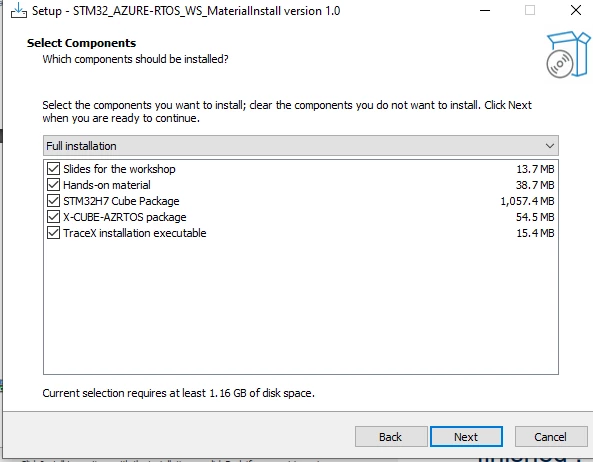The width and height of the screenshot is (593, 462).
Task: Open the Full installation type dropdown
Action: coord(301,146)
